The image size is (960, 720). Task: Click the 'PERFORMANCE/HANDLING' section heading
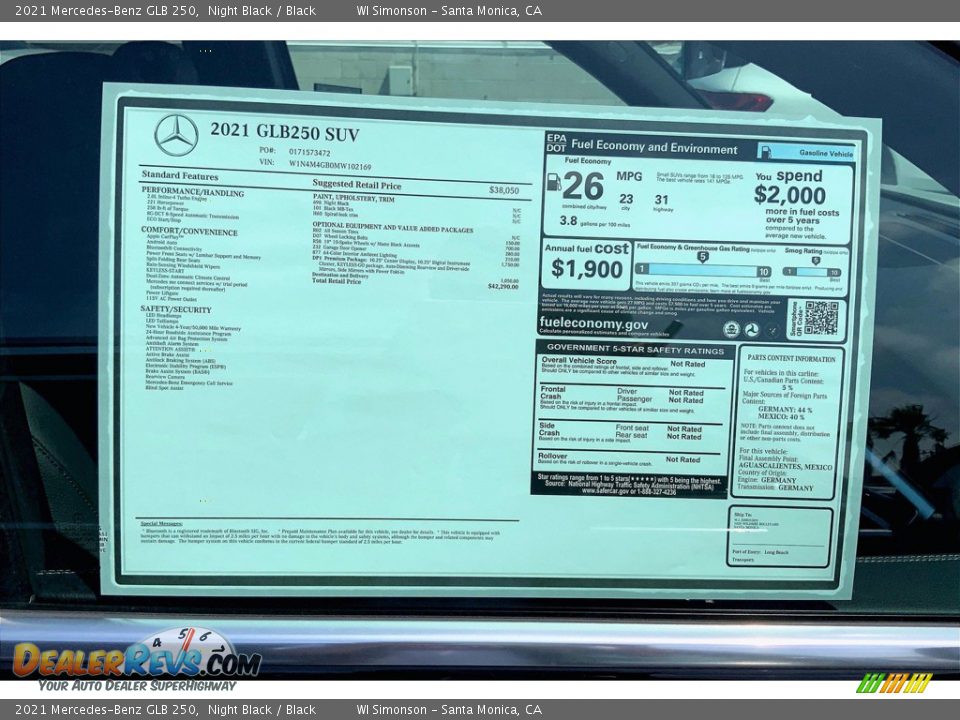pos(193,192)
